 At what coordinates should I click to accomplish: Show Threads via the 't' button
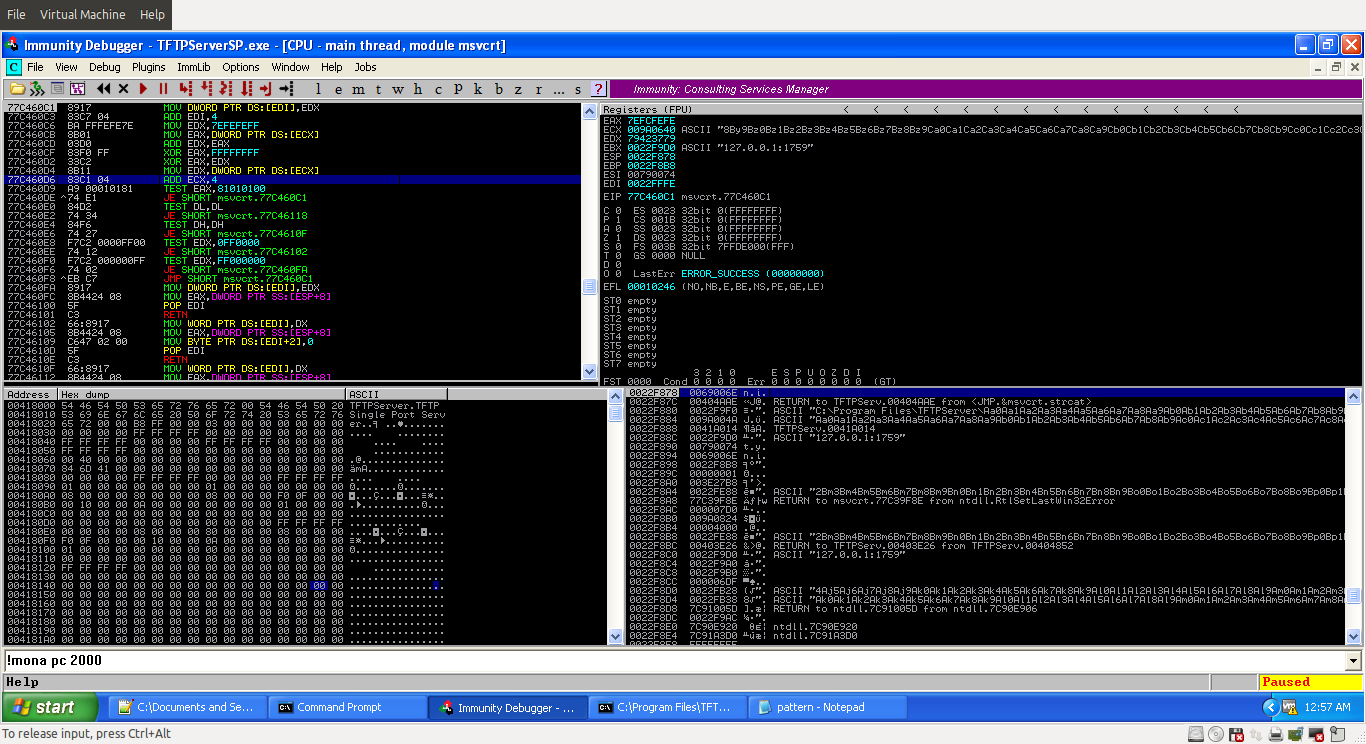point(378,89)
